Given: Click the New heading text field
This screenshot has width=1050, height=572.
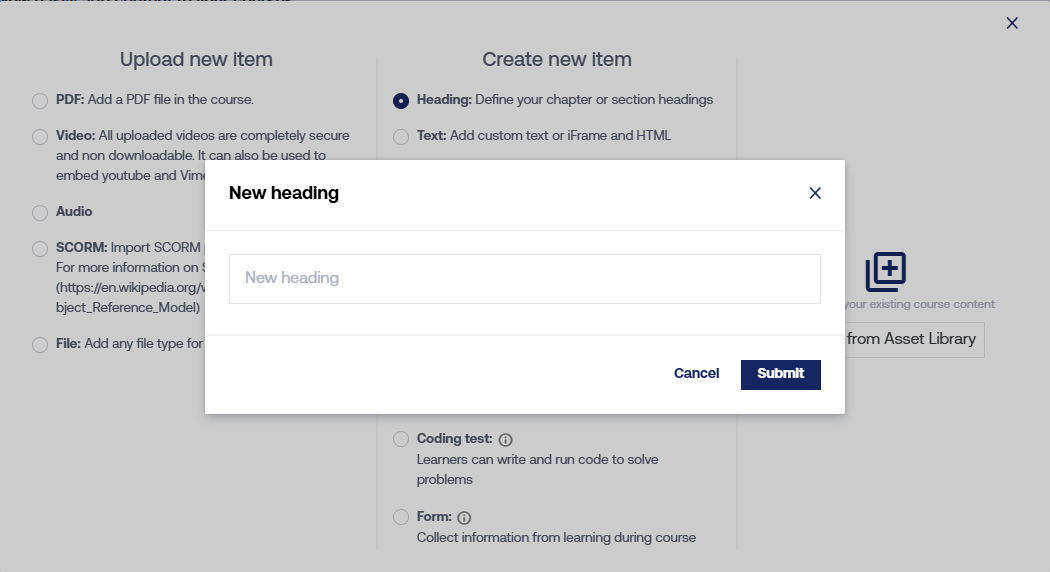Looking at the screenshot, I should point(524,278).
